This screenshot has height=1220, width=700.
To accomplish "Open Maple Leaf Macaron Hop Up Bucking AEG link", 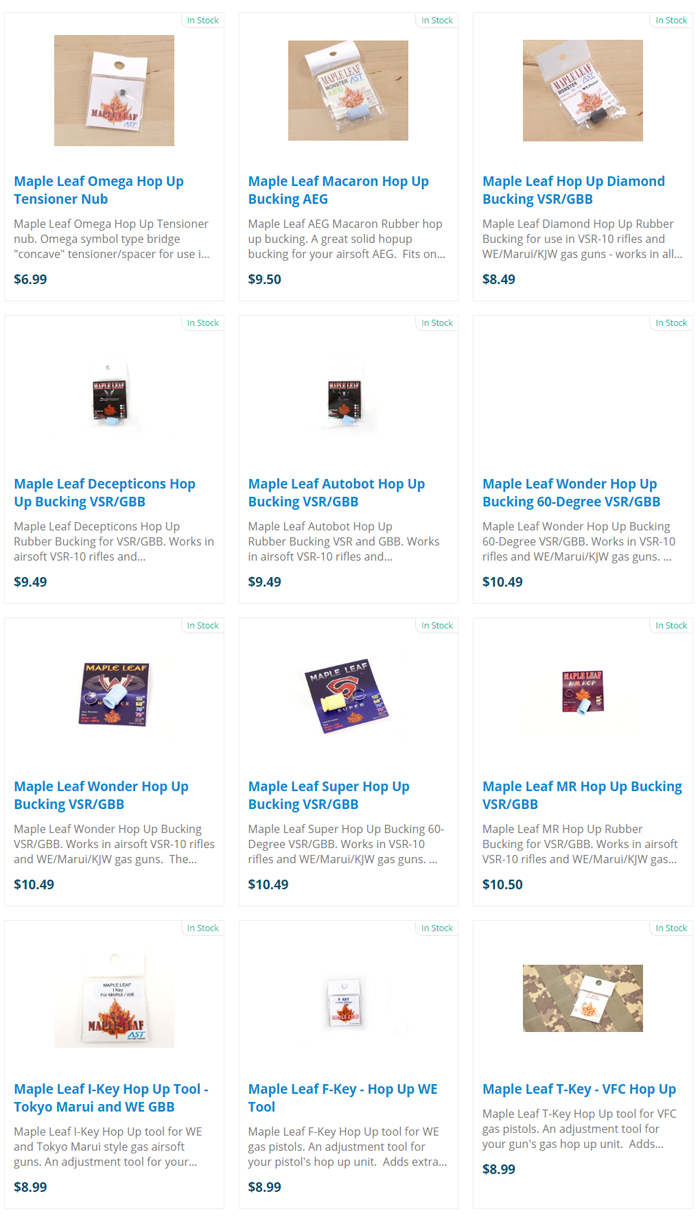I will coord(338,190).
